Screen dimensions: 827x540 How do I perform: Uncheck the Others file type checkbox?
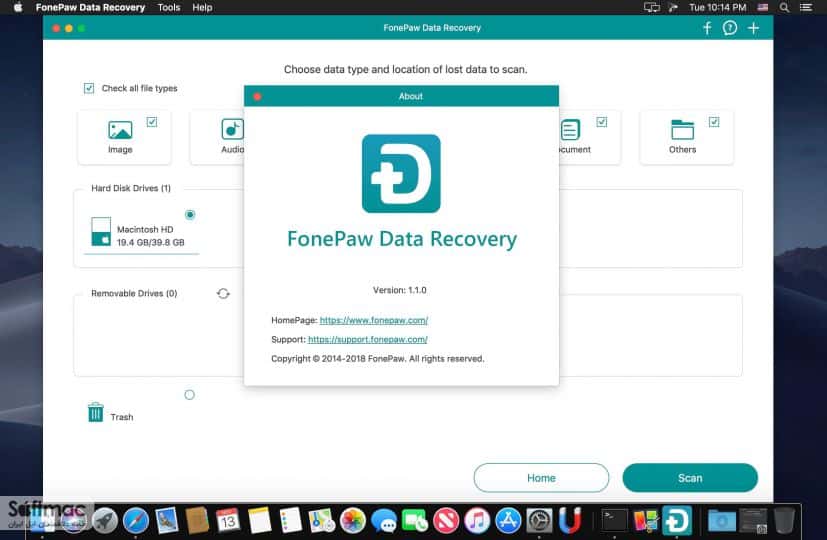pos(714,122)
